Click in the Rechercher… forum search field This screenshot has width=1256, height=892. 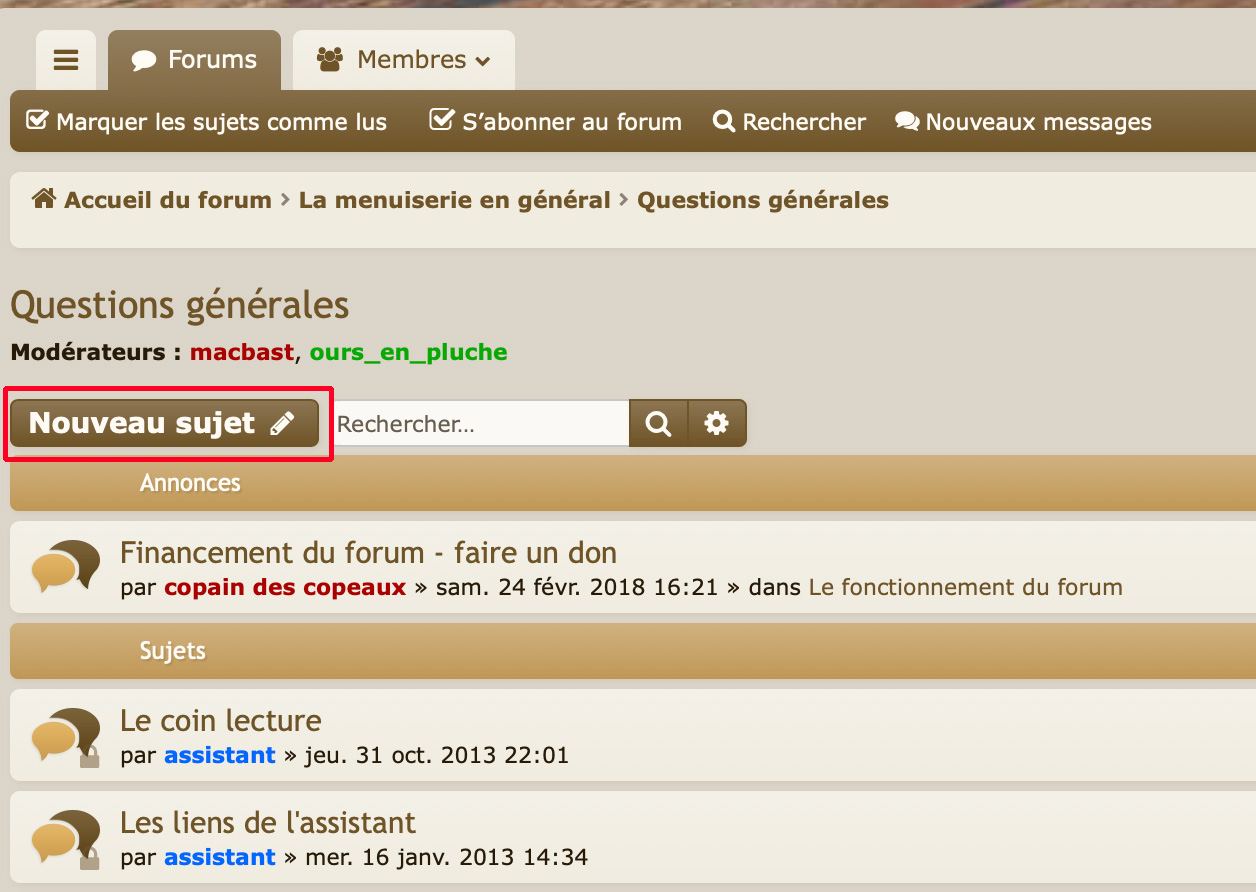(480, 424)
